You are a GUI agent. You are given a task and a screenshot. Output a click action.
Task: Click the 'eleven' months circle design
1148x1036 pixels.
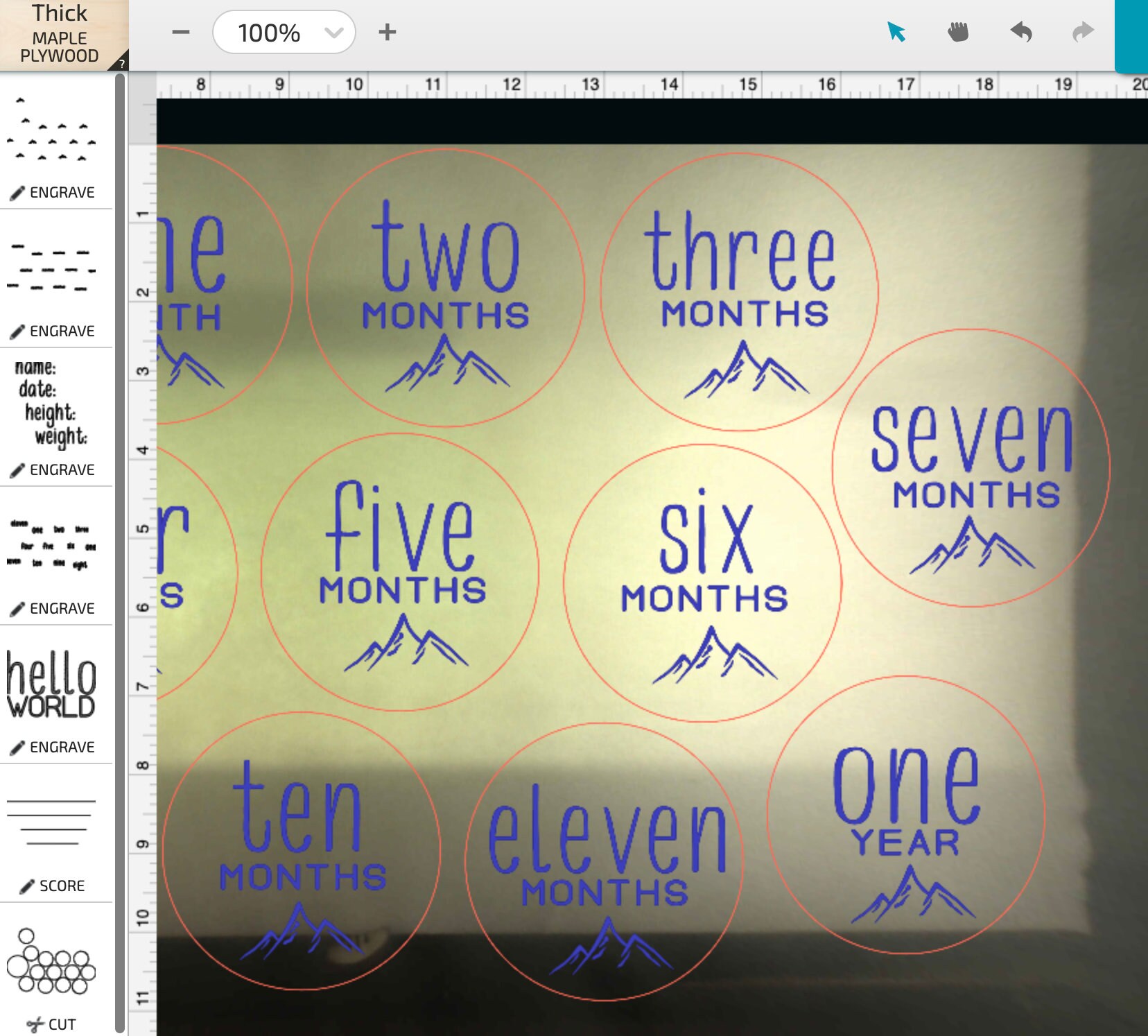(604, 861)
